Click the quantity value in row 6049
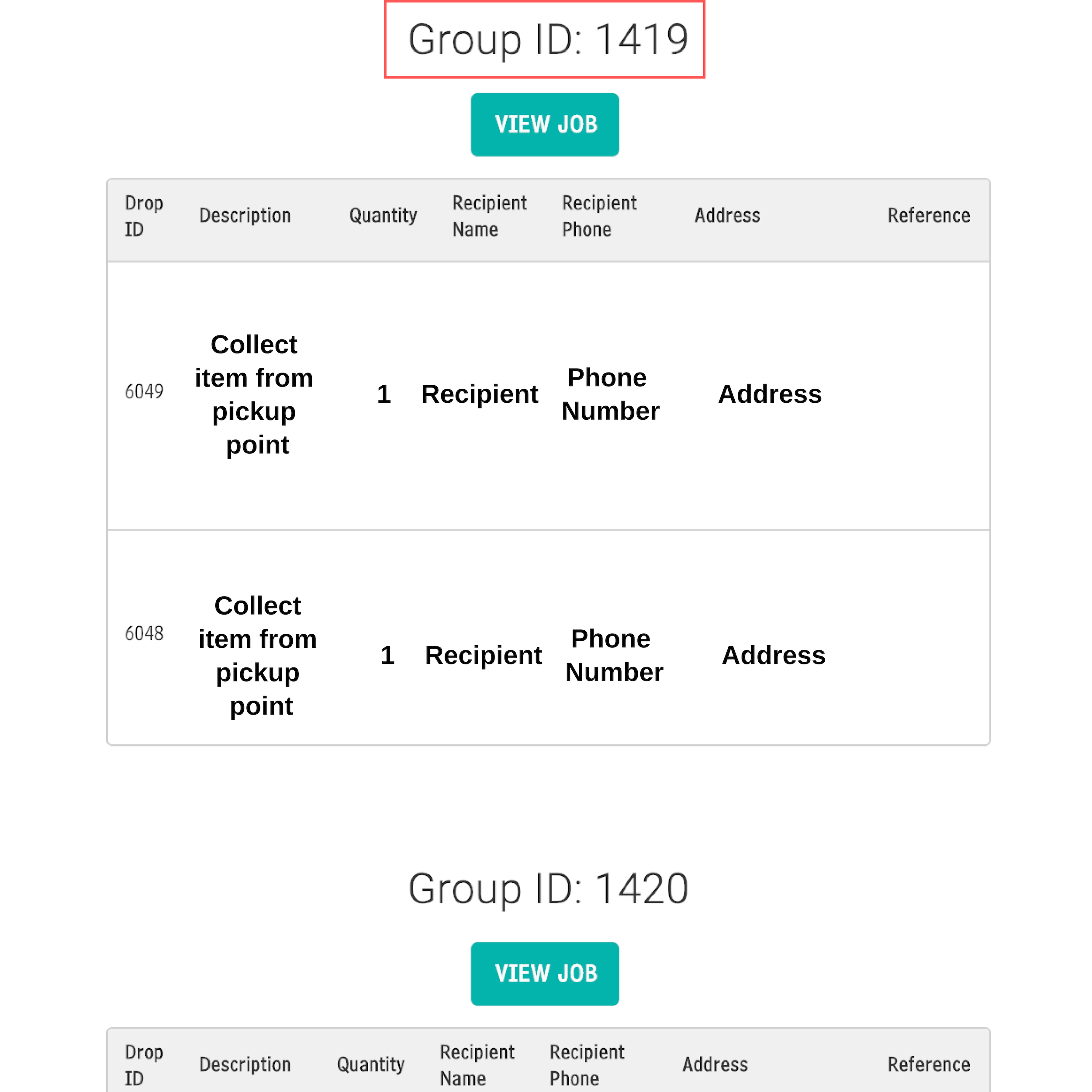 [384, 394]
